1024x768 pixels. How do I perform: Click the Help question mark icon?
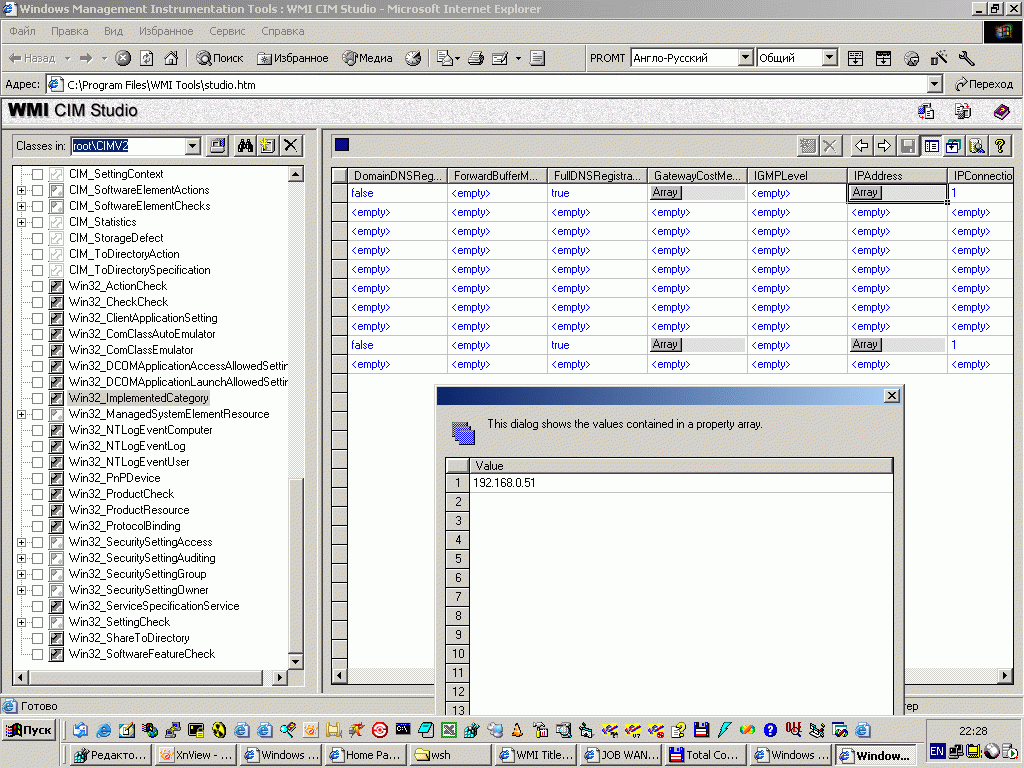click(1000, 146)
